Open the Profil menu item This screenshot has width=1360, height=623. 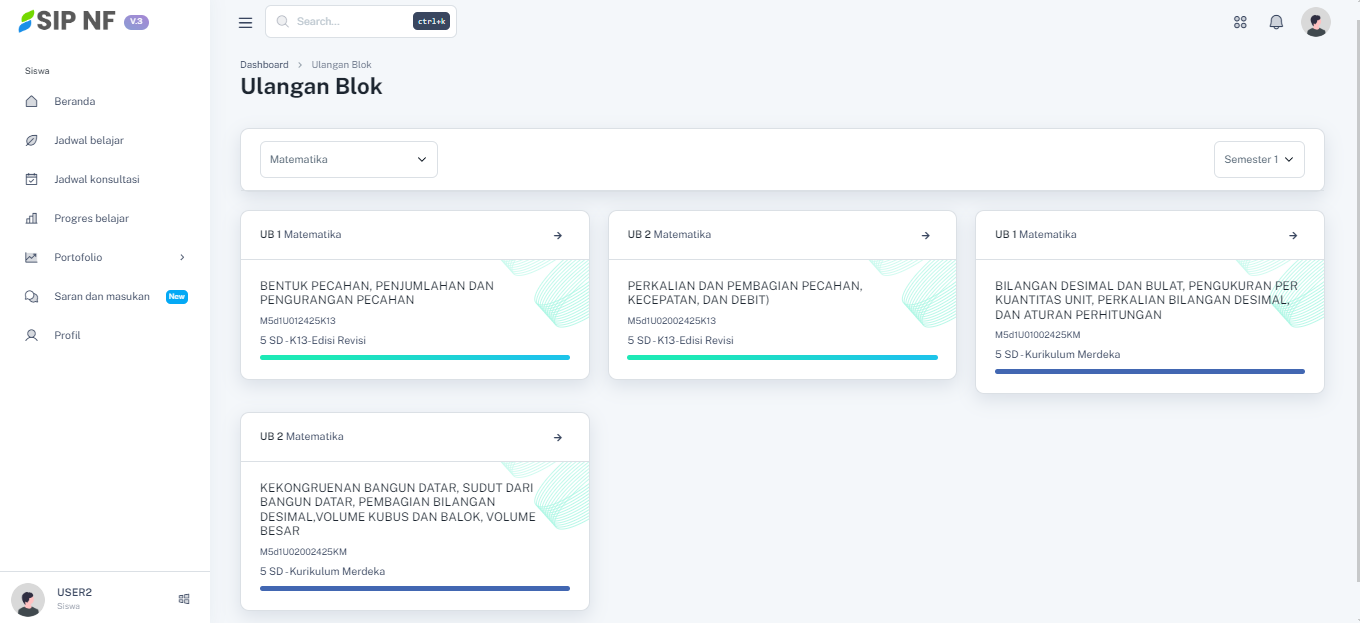tap(67, 335)
